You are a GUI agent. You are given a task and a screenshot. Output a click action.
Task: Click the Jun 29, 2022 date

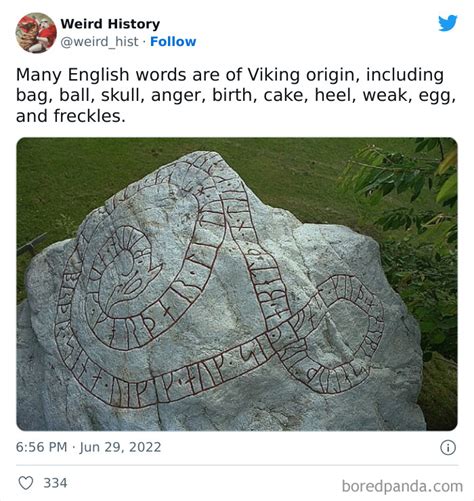(120, 447)
